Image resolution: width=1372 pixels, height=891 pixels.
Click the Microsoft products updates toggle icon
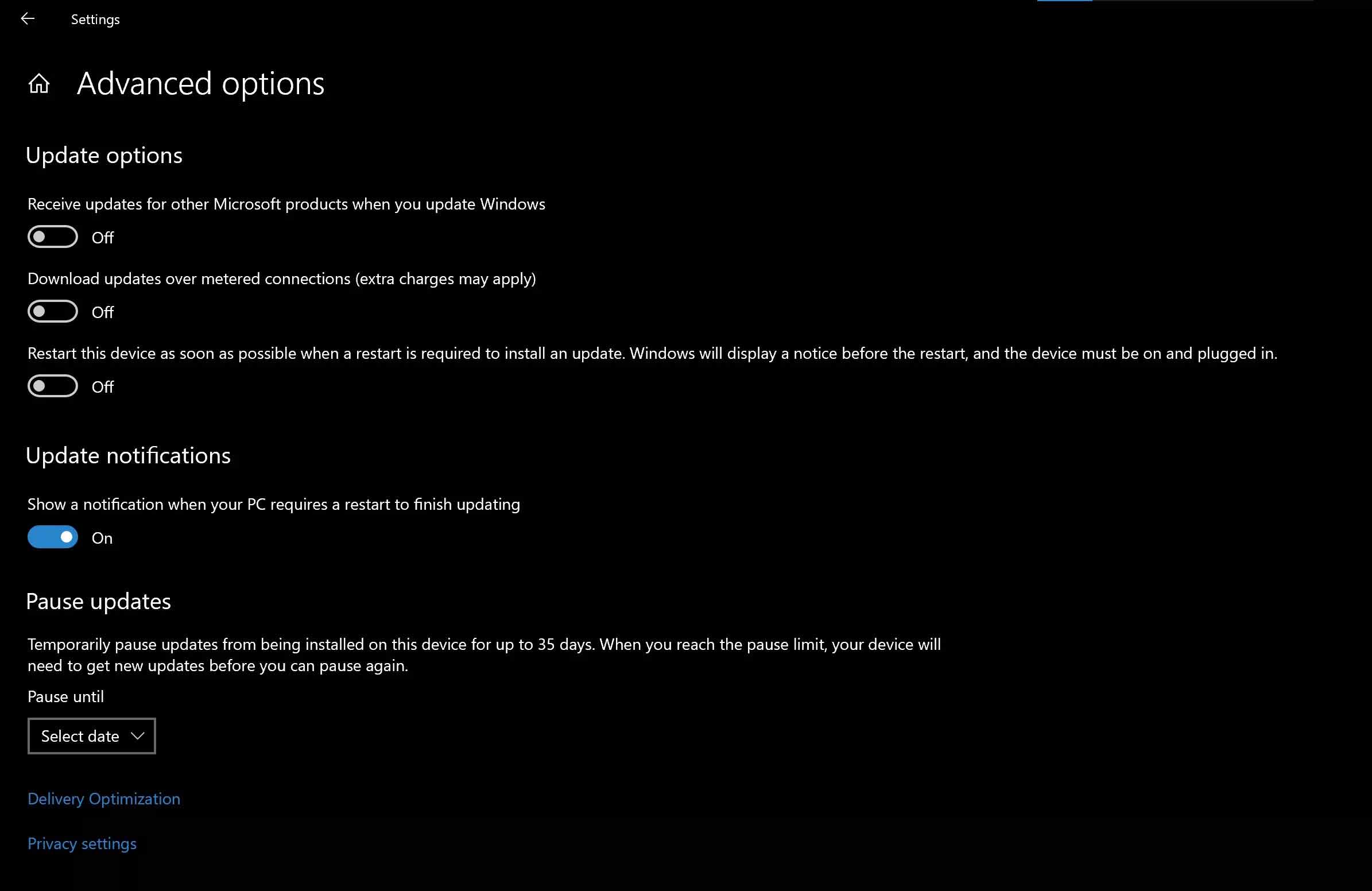(52, 237)
